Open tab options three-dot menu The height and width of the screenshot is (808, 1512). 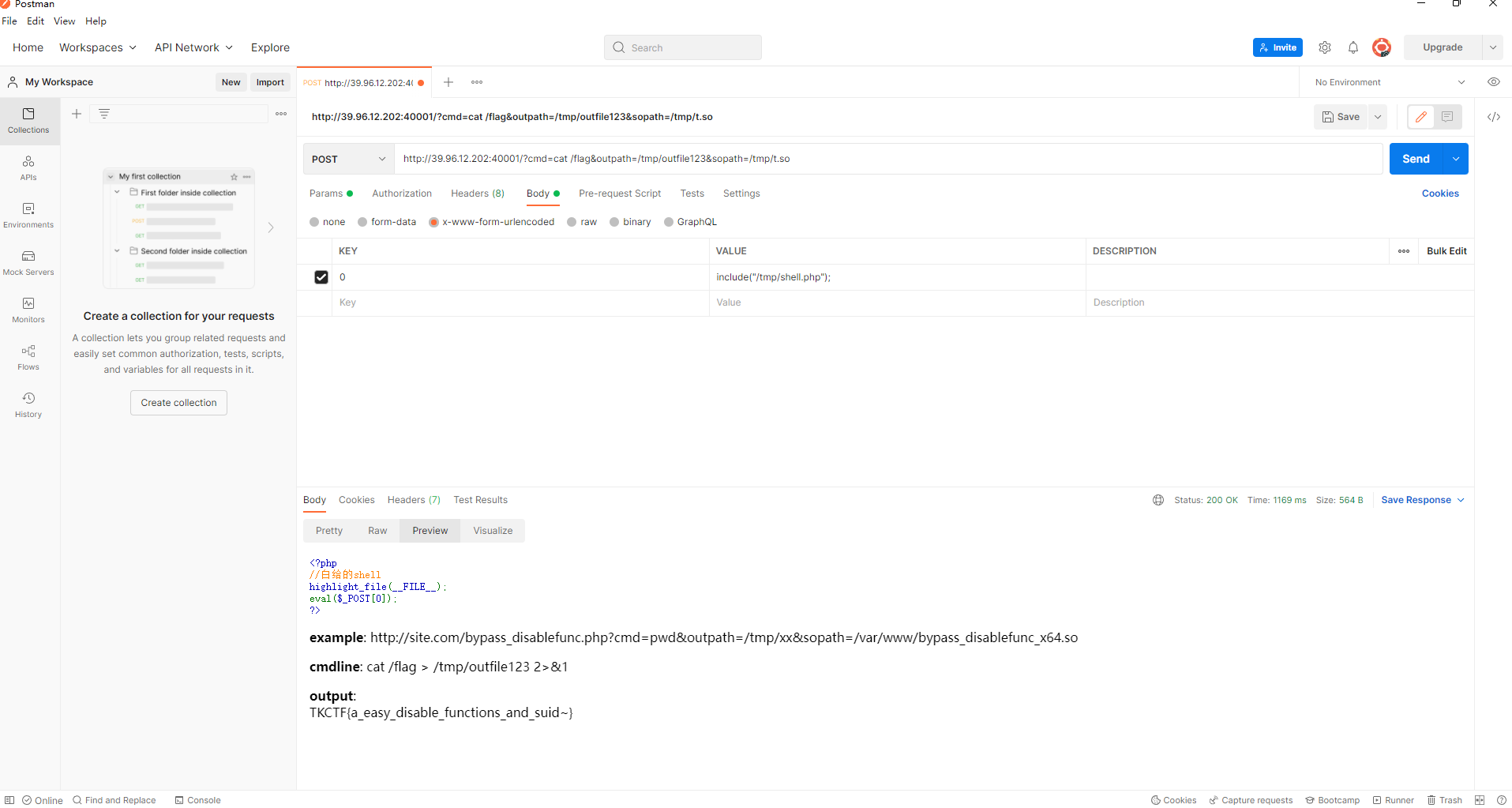tap(477, 82)
